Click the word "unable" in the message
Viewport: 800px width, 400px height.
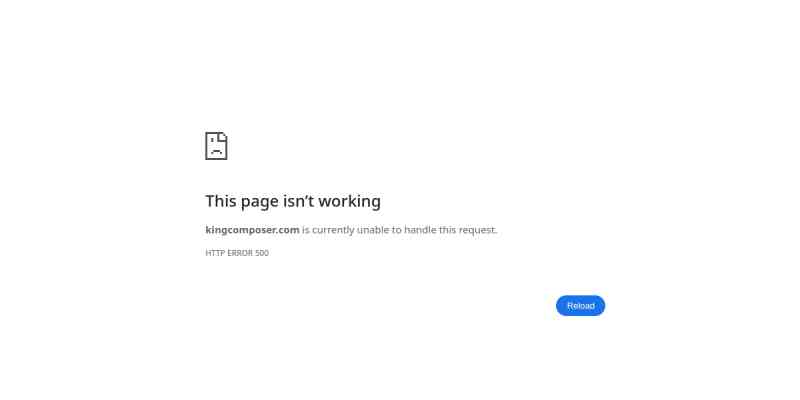pos(373,230)
